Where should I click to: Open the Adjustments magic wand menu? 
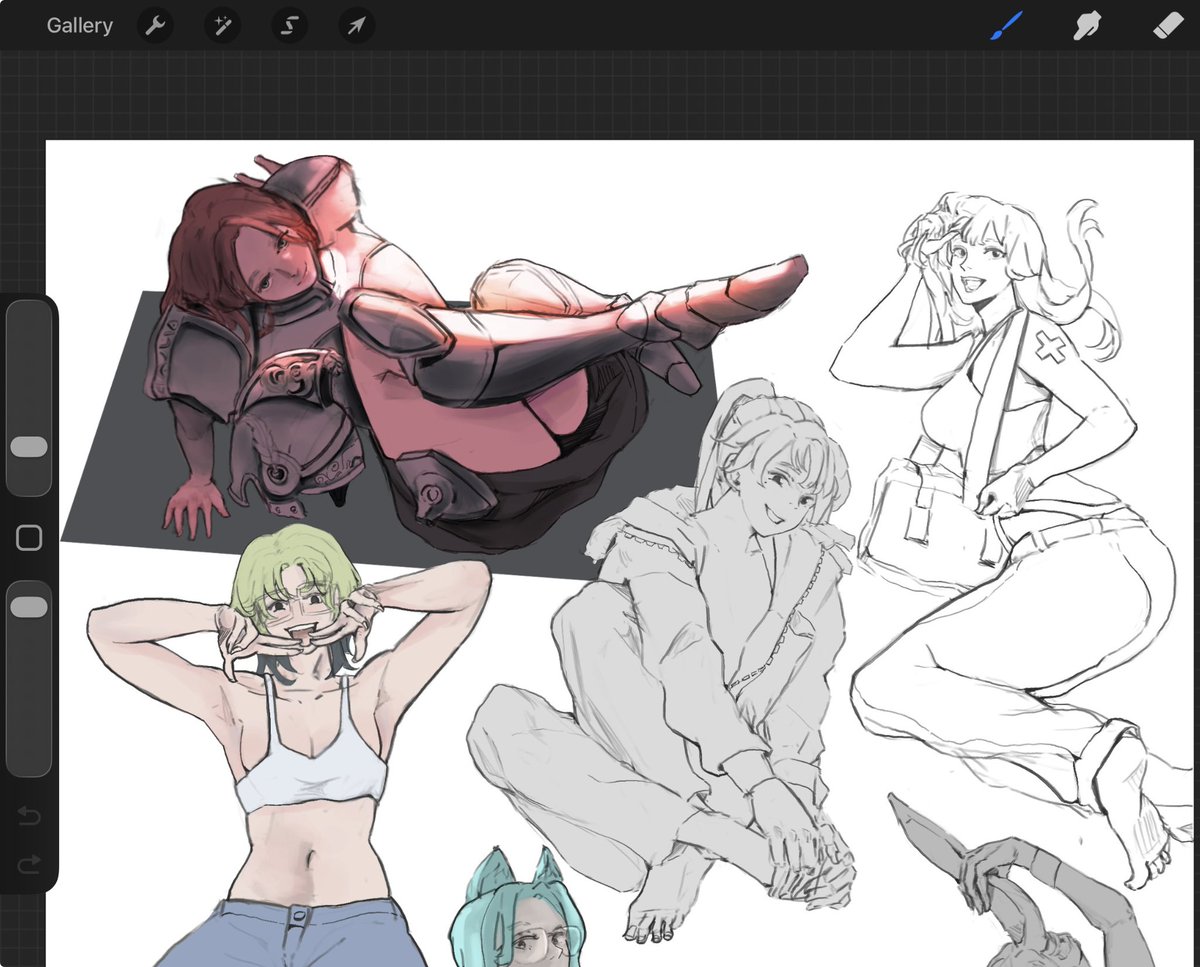click(222, 26)
